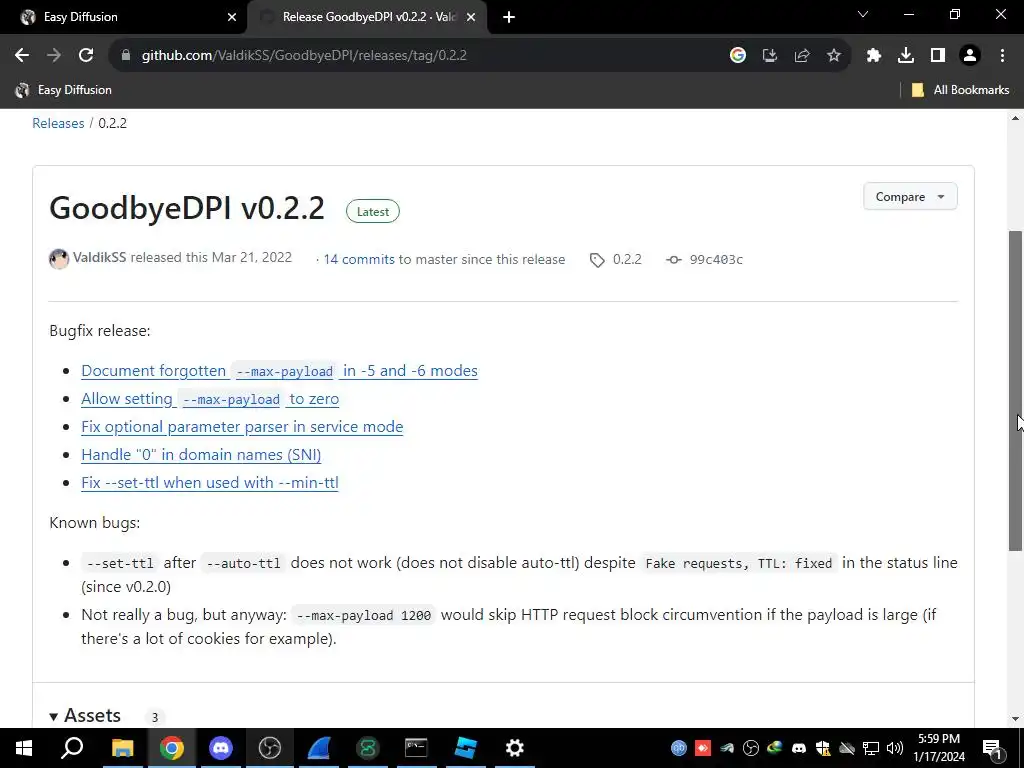Share this page via the share icon
This screenshot has height=768, width=1024.
coord(802,56)
